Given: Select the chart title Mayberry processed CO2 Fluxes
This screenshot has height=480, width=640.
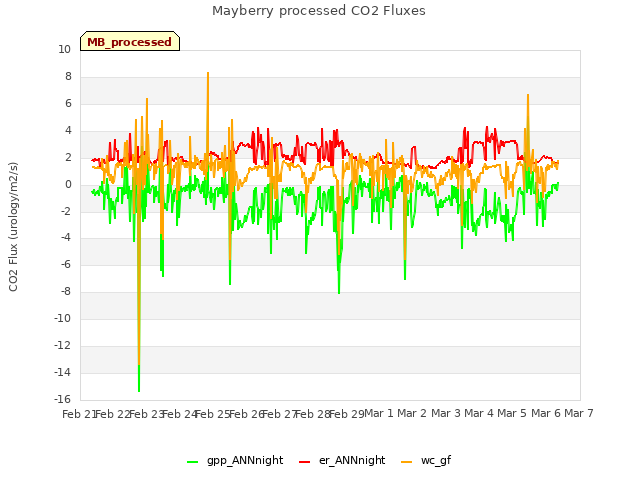Looking at the screenshot, I should tap(319, 11).
